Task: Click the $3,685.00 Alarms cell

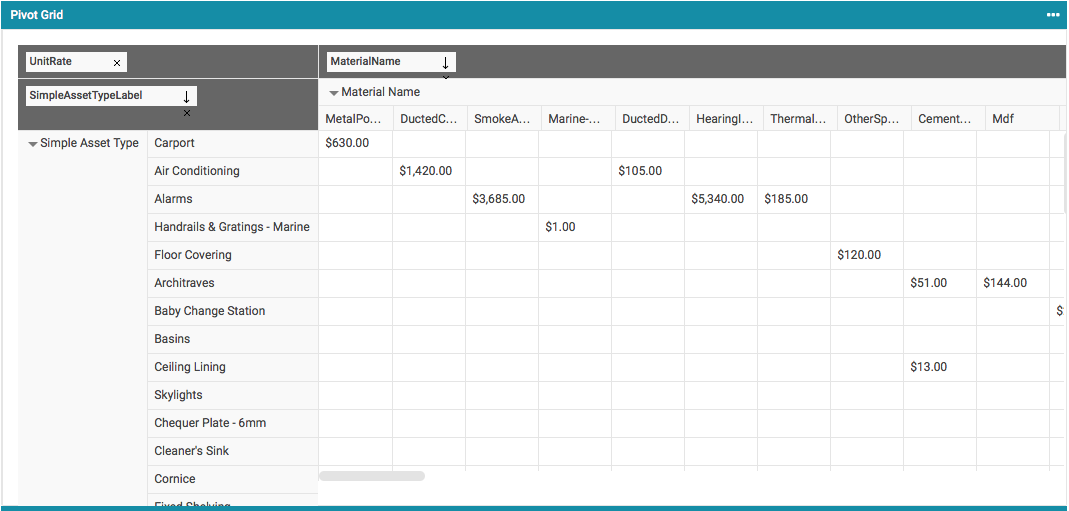Action: pyautogui.click(x=502, y=199)
